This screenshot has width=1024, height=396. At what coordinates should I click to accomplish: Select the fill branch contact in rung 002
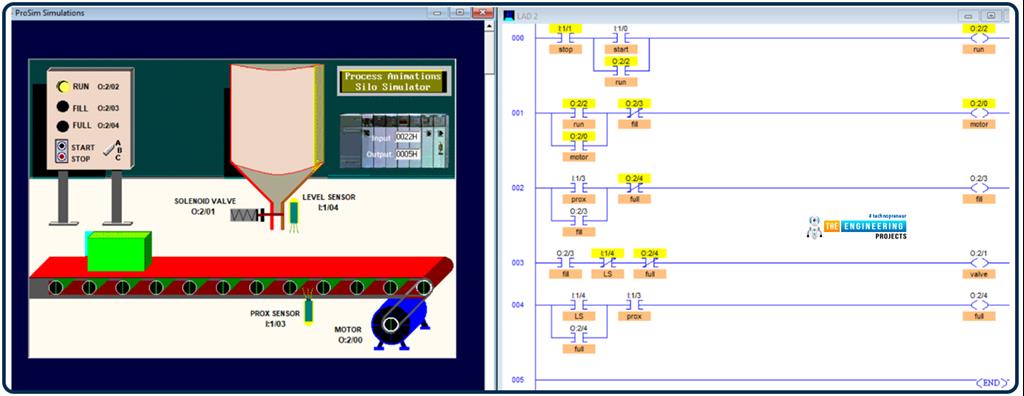pos(579,220)
